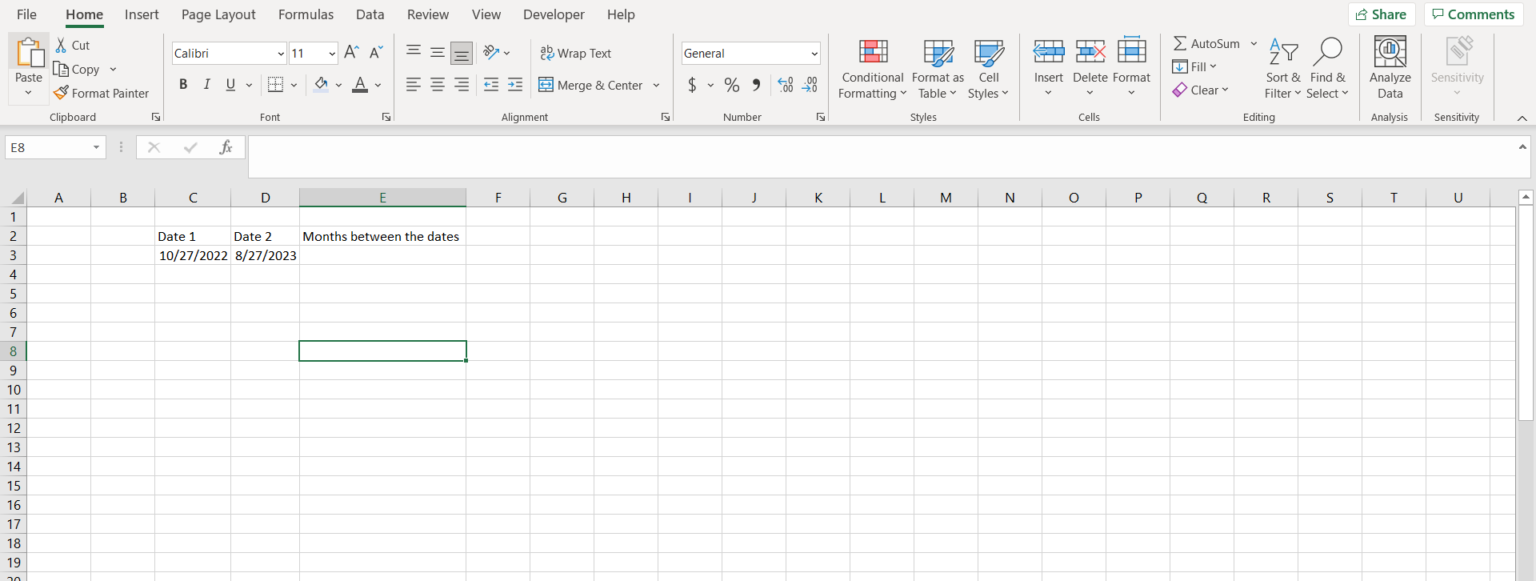Viewport: 1536px width, 581px height.
Task: Apply Top Align to the cell
Action: point(413,53)
